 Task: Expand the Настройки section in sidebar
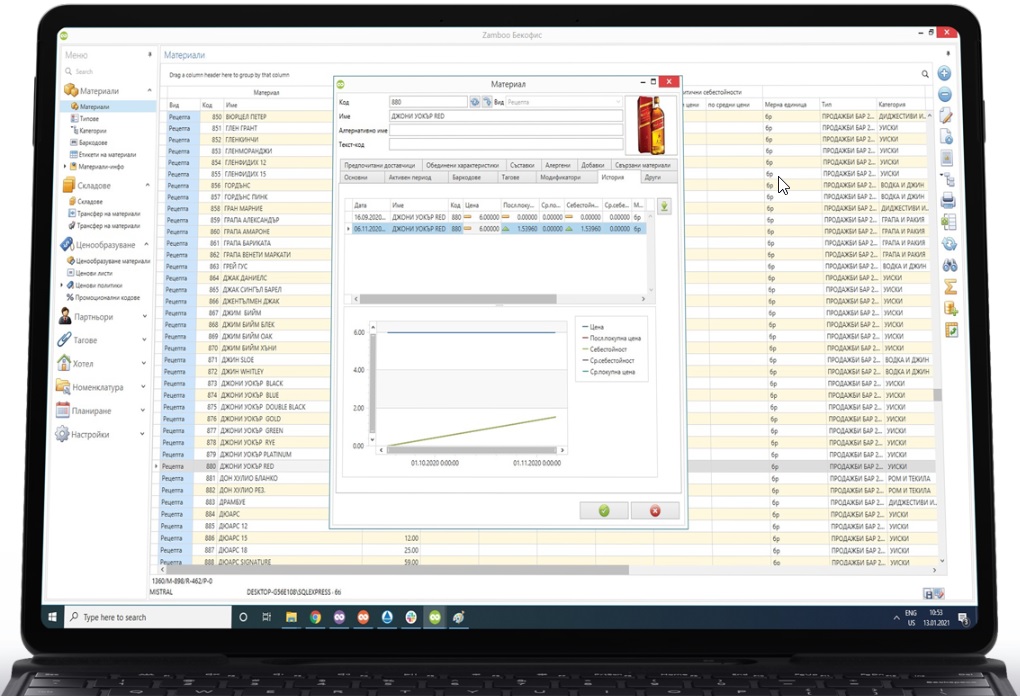pos(142,434)
